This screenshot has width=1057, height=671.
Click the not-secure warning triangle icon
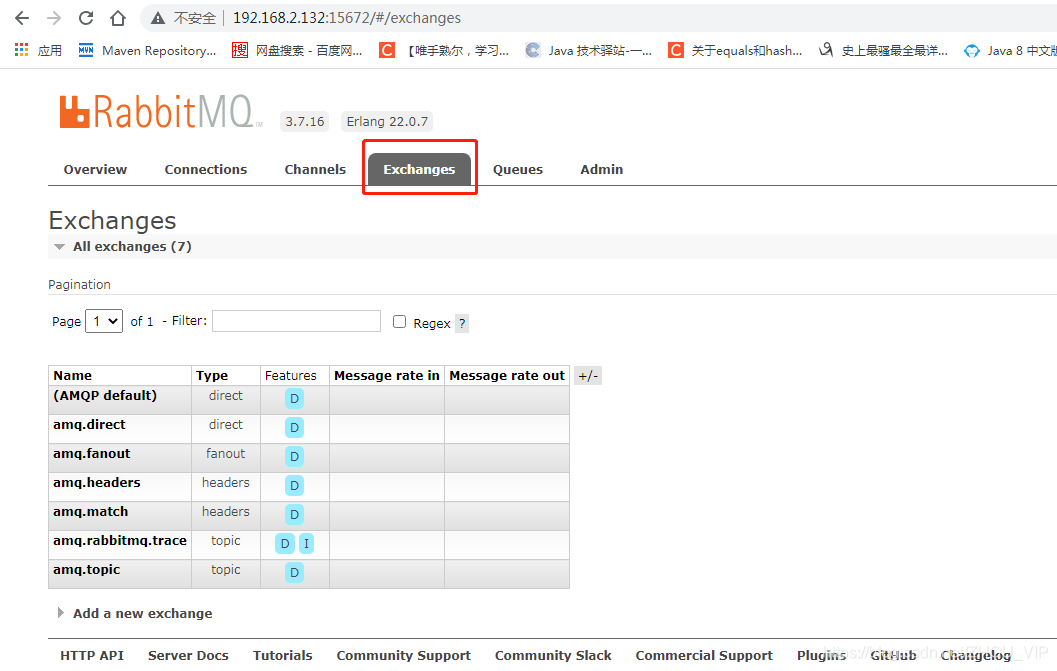[158, 18]
